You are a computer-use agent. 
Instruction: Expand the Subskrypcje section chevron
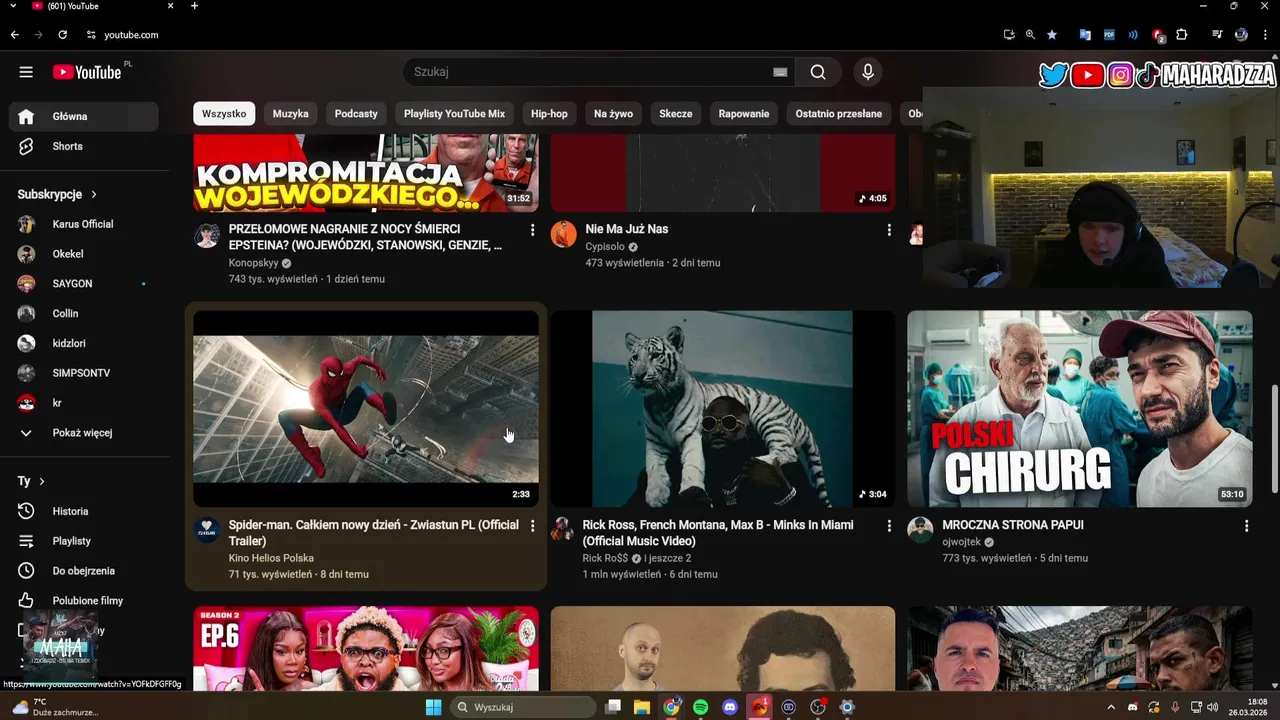pos(94,194)
